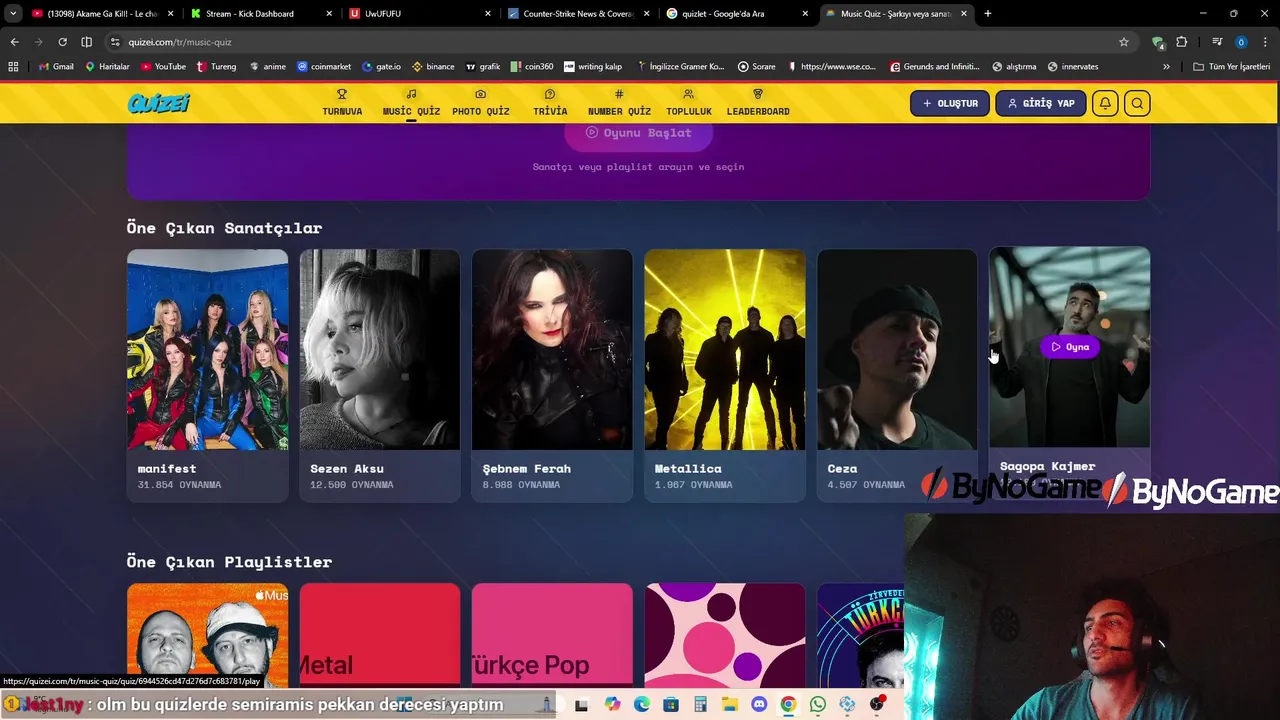The height and width of the screenshot is (720, 1280).
Task: Open File Explorer from the taskbar
Action: pos(729,705)
